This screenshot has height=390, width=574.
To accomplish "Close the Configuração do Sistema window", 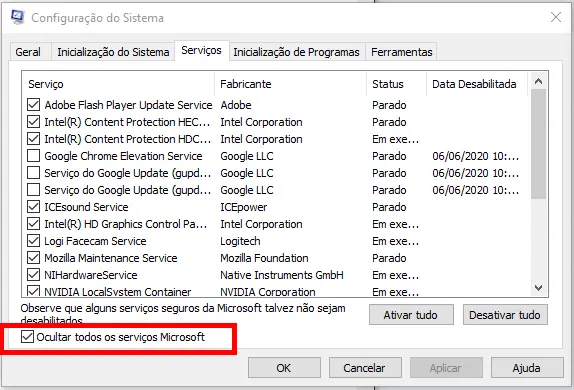I will [x=556, y=17].
